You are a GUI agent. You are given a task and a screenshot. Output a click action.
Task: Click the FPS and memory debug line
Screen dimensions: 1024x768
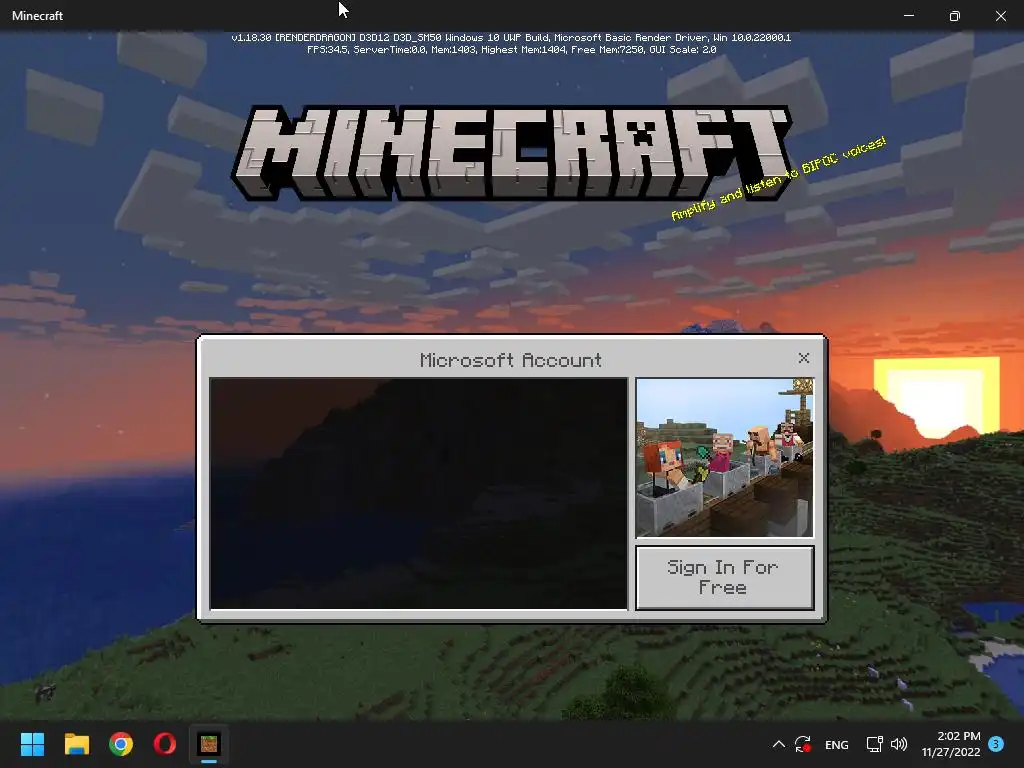tap(511, 50)
